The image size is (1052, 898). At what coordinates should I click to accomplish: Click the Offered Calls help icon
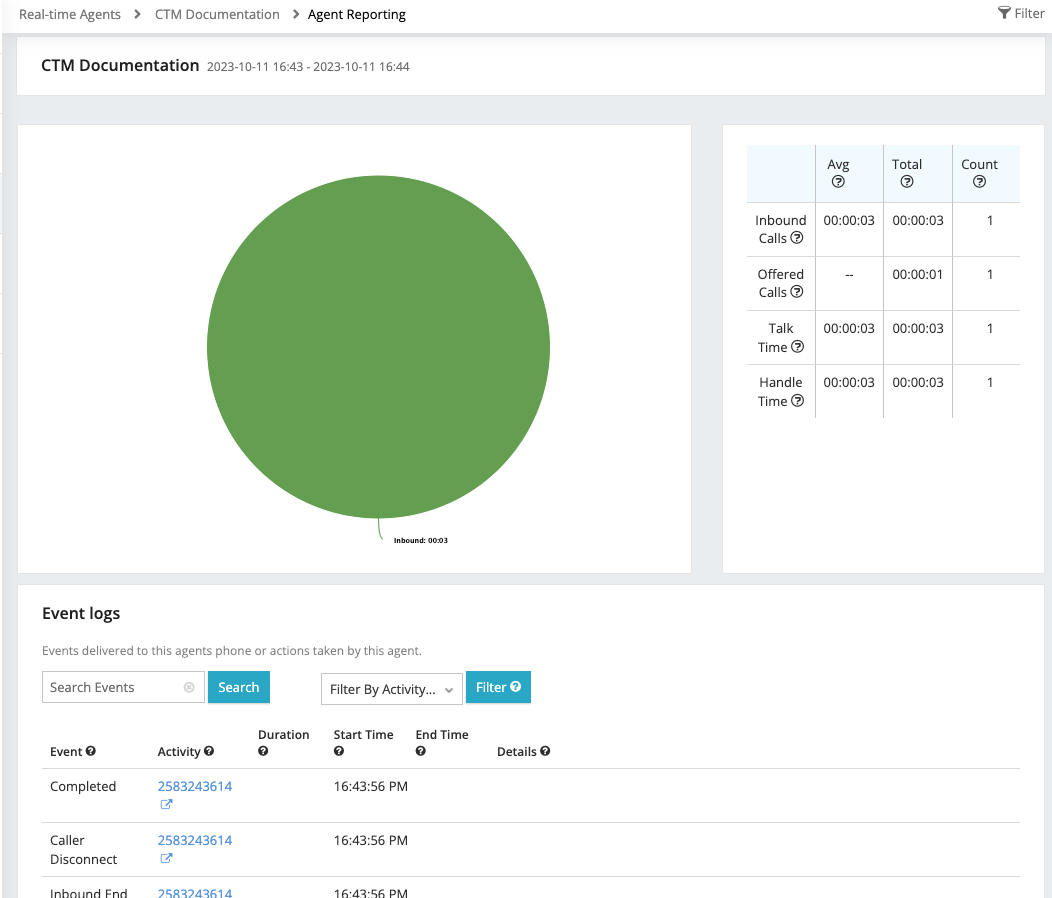pyautogui.click(x=796, y=292)
